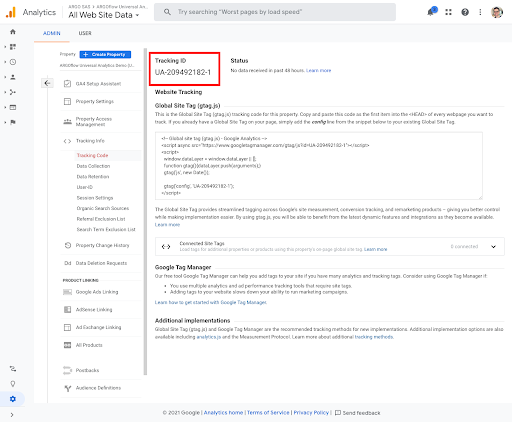Open Customization dashboards icon in sidebar
The height and width of the screenshot is (422, 512).
(x=13, y=47)
